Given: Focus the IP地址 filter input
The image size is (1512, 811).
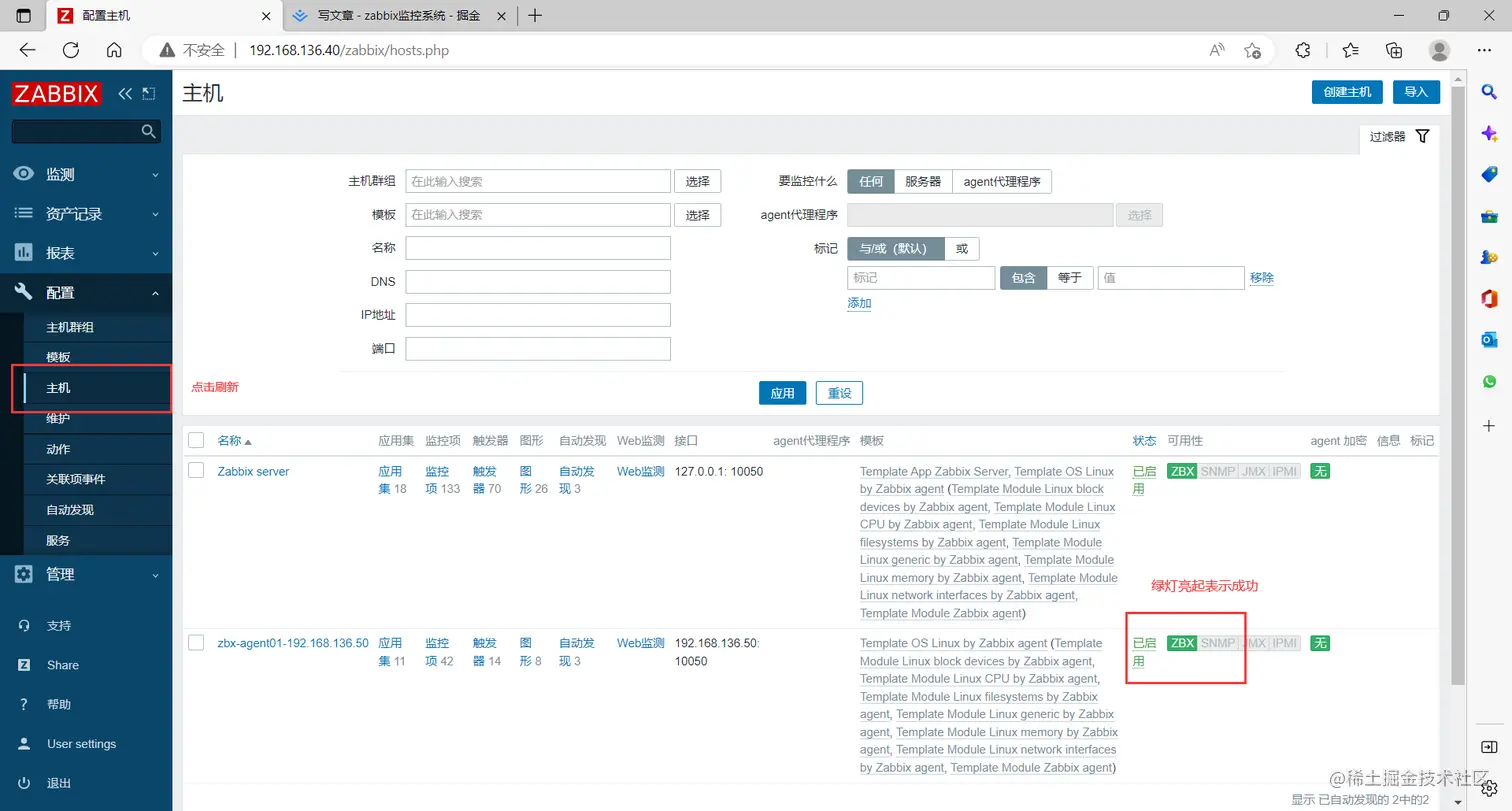Looking at the screenshot, I should point(538,315).
